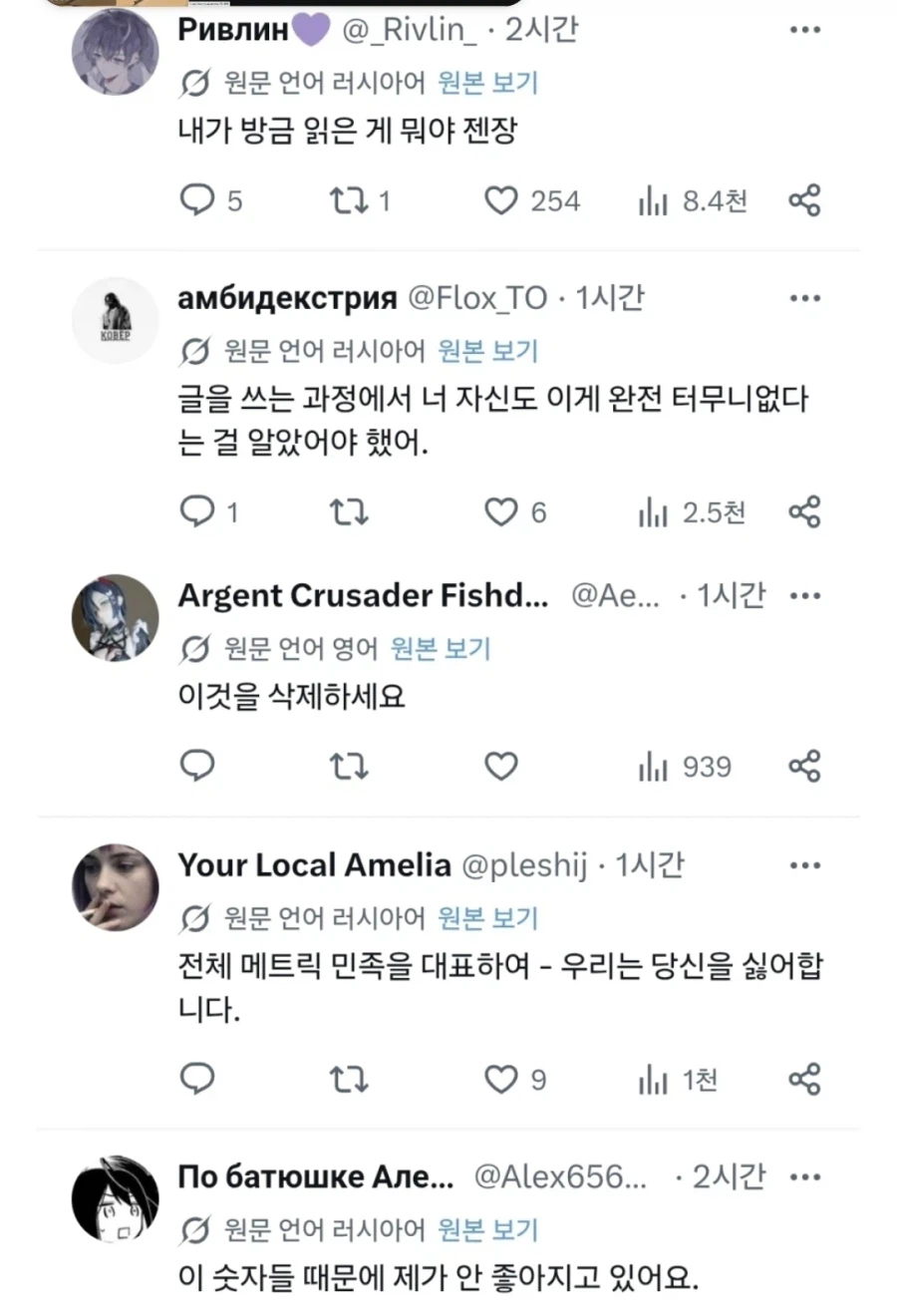Click Your Local Amelia's username
This screenshot has height=1316, width=897.
[x=314, y=865]
